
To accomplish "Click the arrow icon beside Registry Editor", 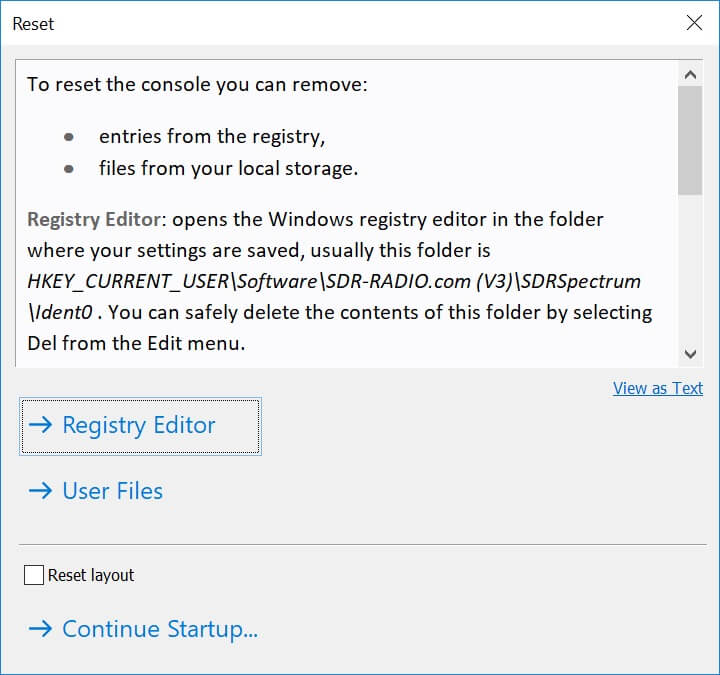I will 40,426.
